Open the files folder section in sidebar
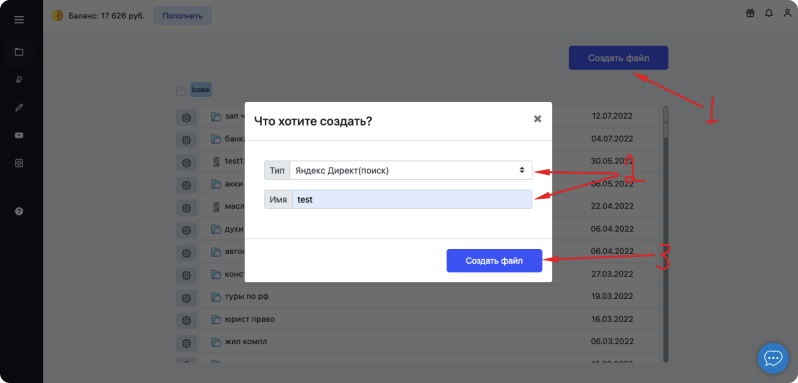798x383 pixels. coord(19,52)
